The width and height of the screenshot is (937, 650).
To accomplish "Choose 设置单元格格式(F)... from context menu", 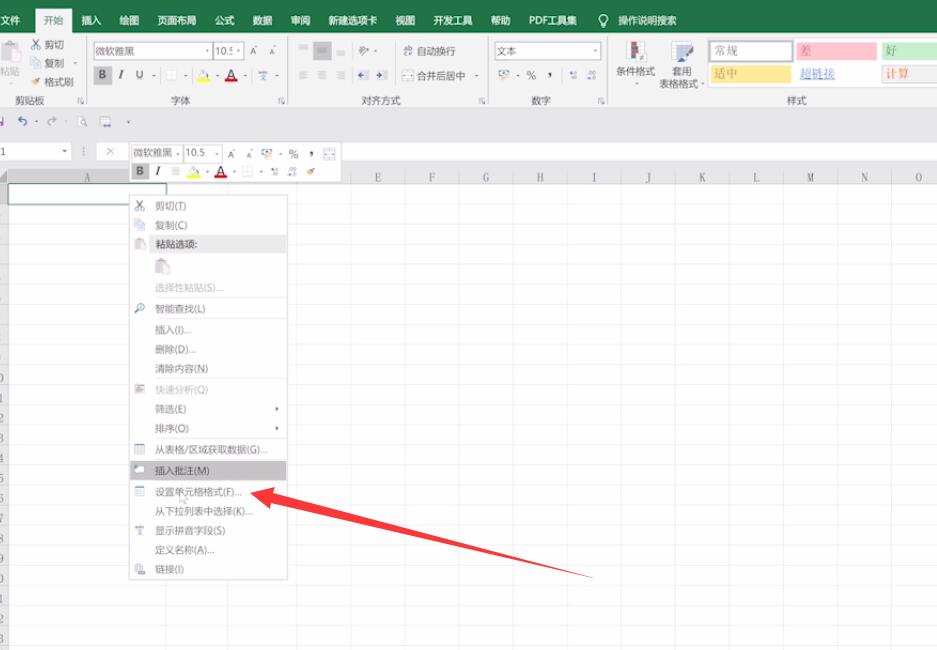I will 208,492.
